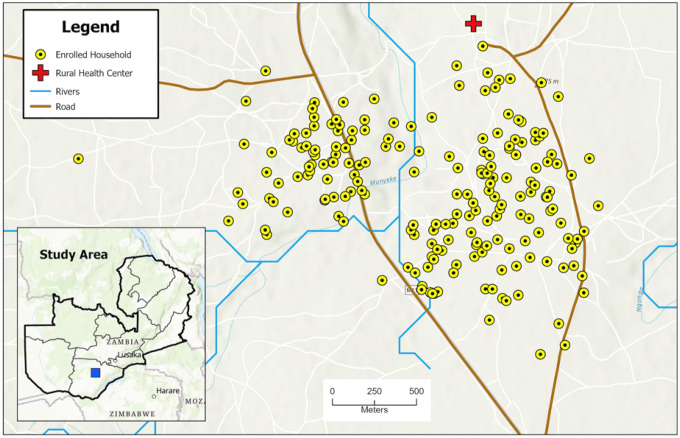Click the 0 mark on the scale bar
This screenshot has width=680, height=438.
click(x=332, y=391)
